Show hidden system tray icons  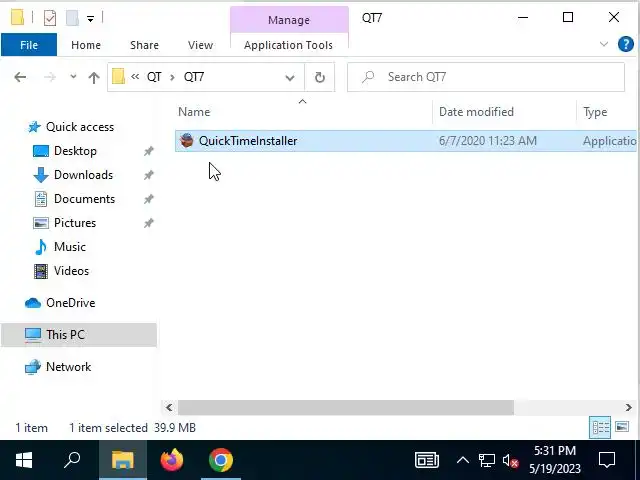pos(462,460)
